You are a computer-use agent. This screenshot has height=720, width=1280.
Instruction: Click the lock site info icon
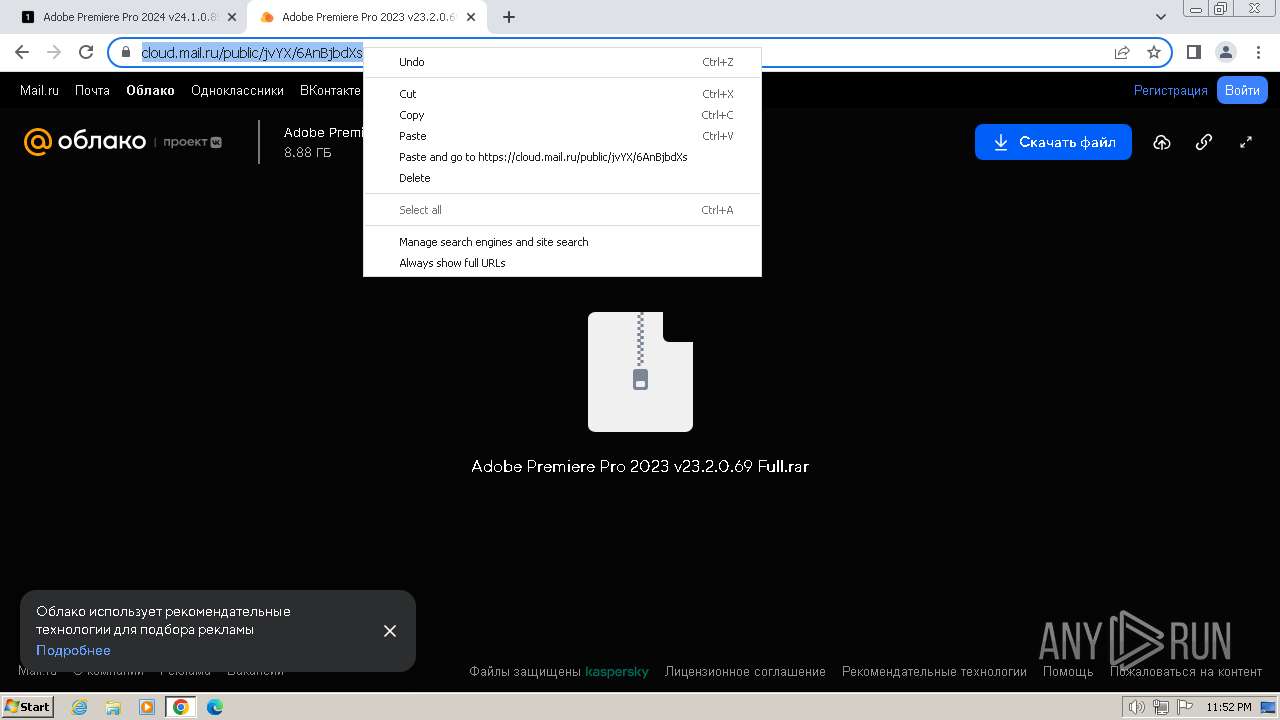click(126, 52)
